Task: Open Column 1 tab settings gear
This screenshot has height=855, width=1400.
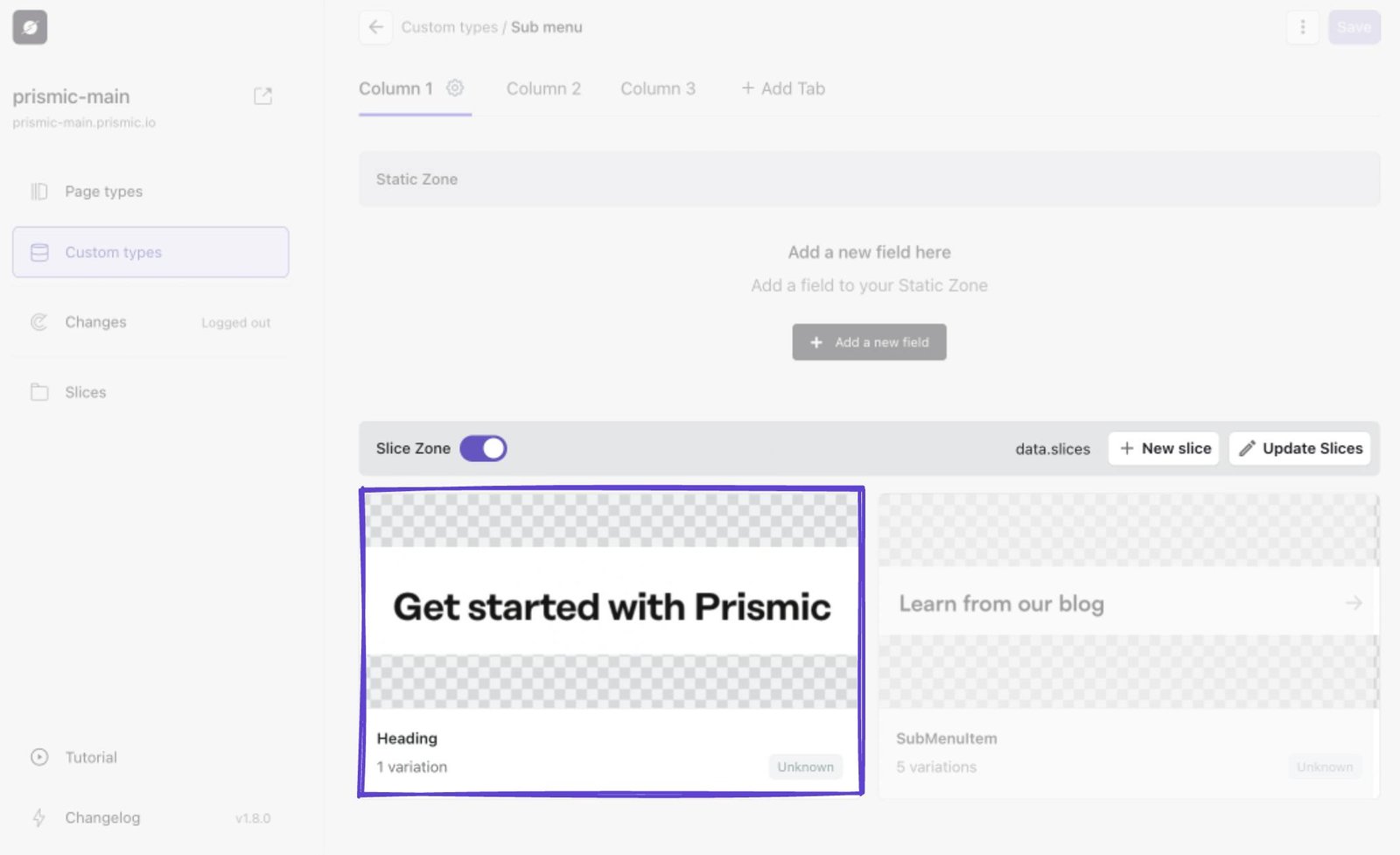Action: point(455,88)
